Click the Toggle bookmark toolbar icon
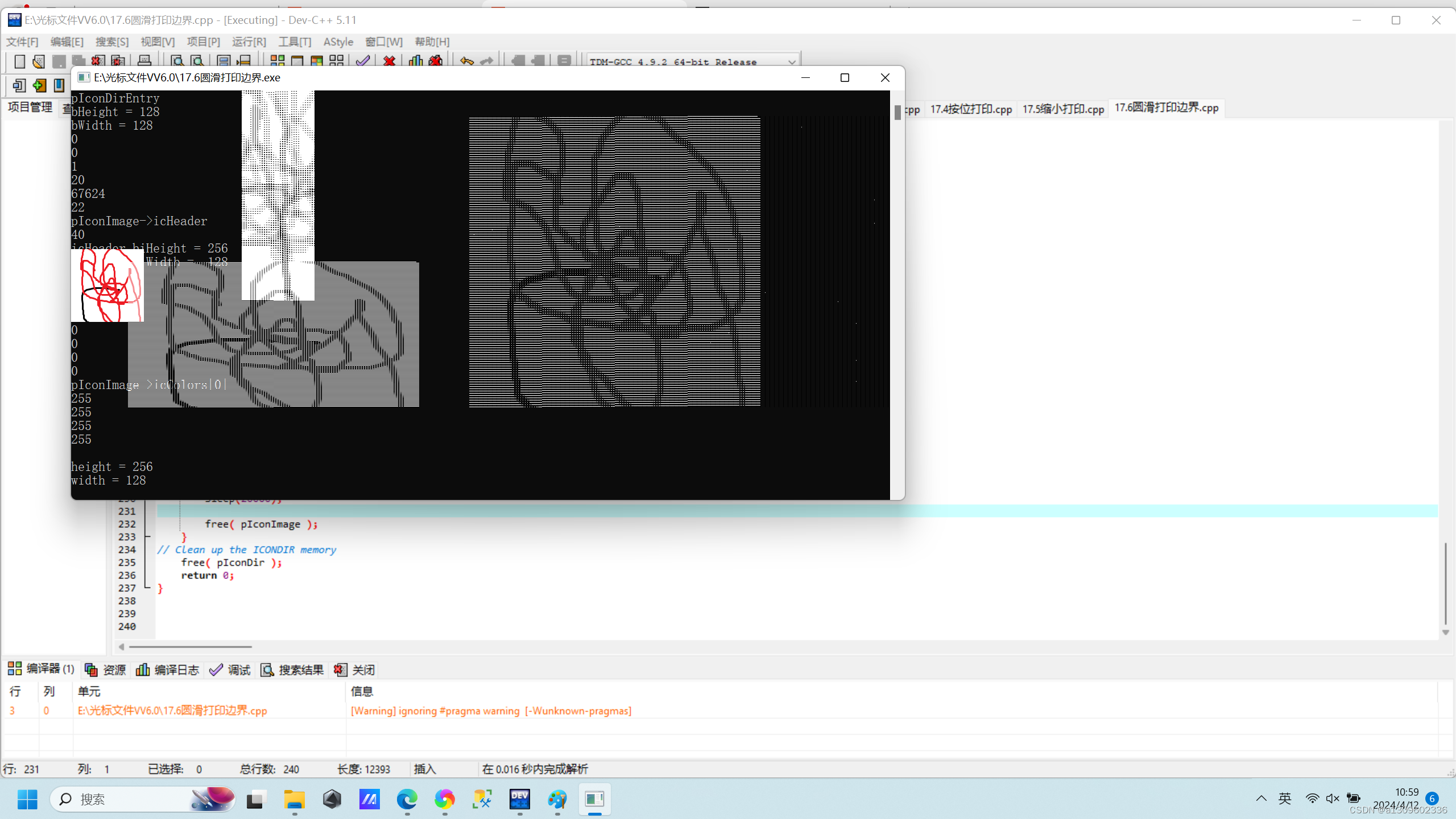Image resolution: width=1456 pixels, height=819 pixels. (59, 85)
